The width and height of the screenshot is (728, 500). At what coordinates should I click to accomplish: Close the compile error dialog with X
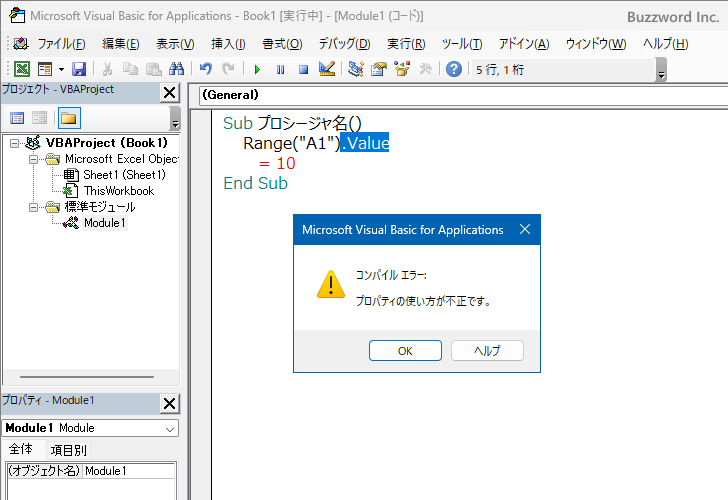[525, 229]
